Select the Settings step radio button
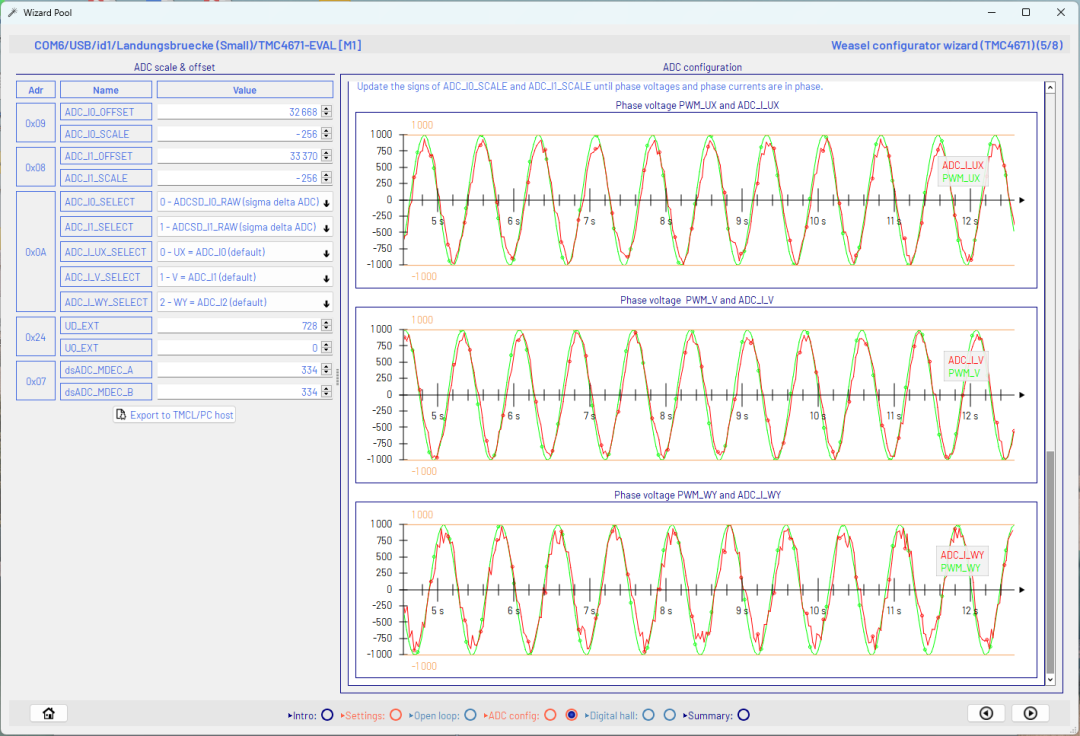Viewport: 1080px width, 736px height. tap(396, 715)
